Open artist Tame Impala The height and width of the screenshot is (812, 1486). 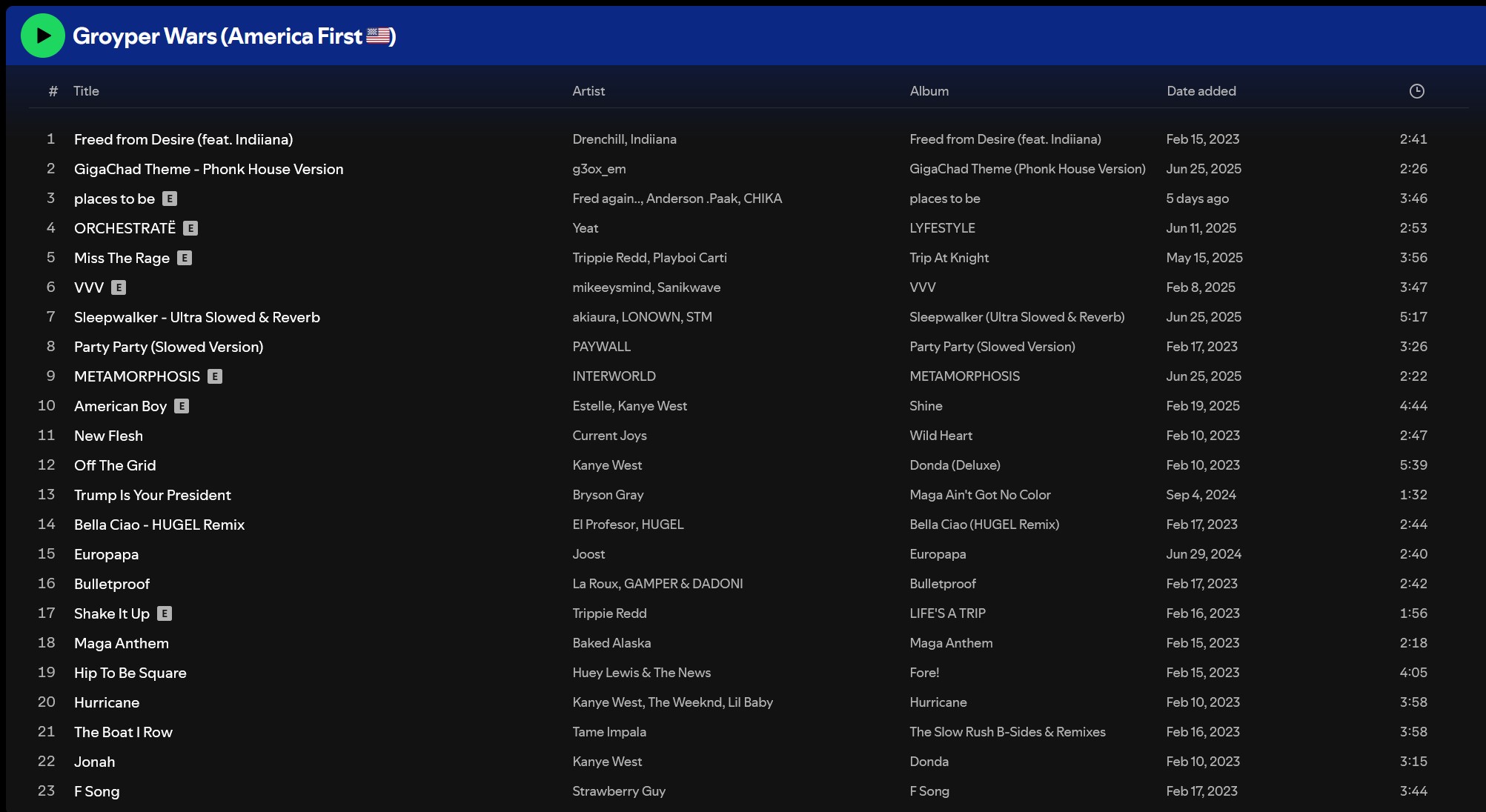click(x=609, y=732)
